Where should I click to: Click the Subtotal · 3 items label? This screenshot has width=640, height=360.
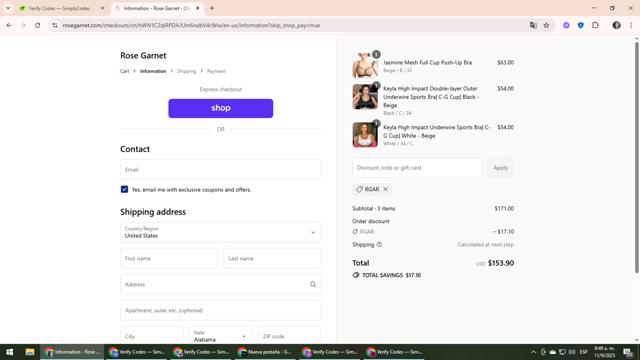(373, 209)
